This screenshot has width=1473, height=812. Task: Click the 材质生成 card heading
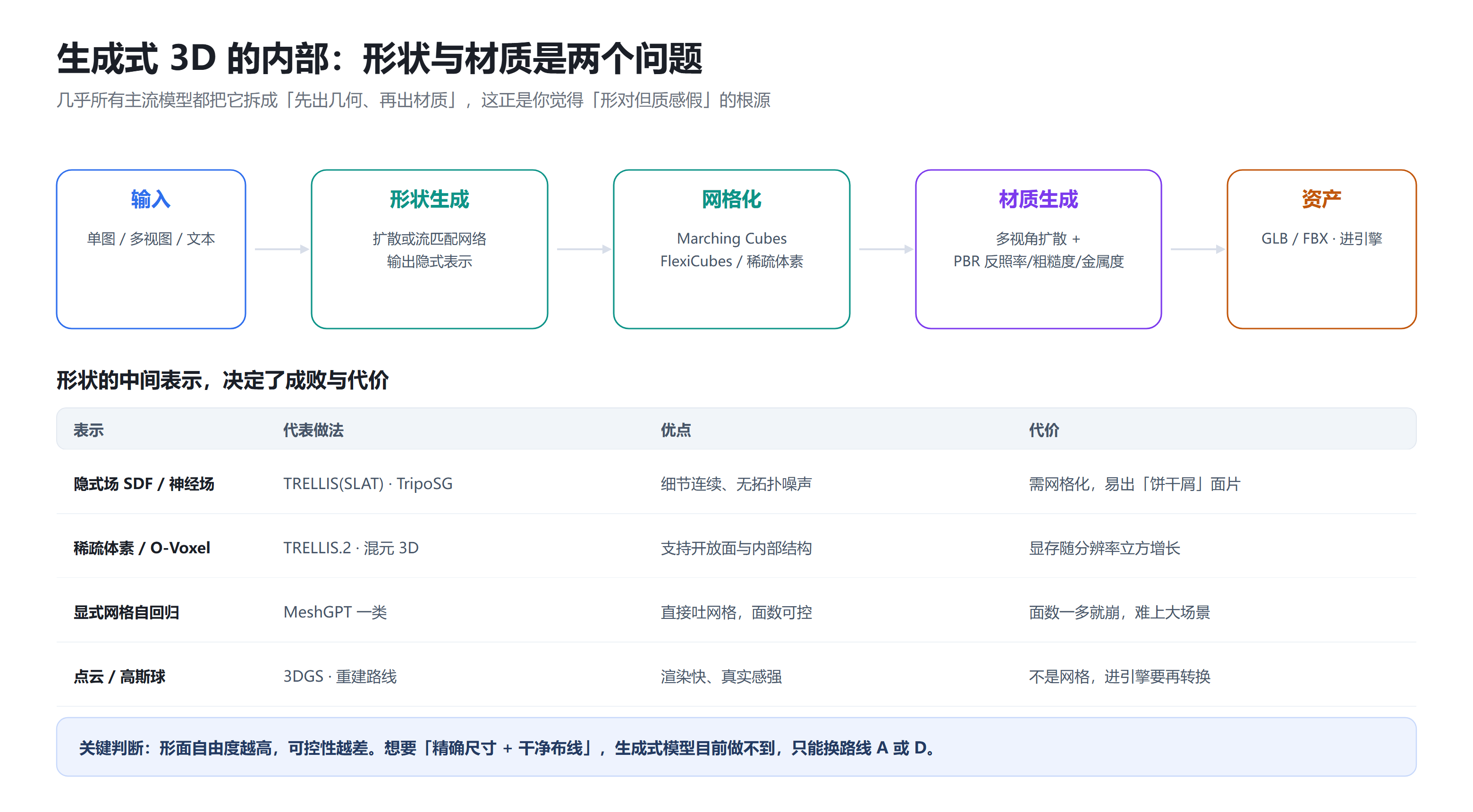(1038, 200)
